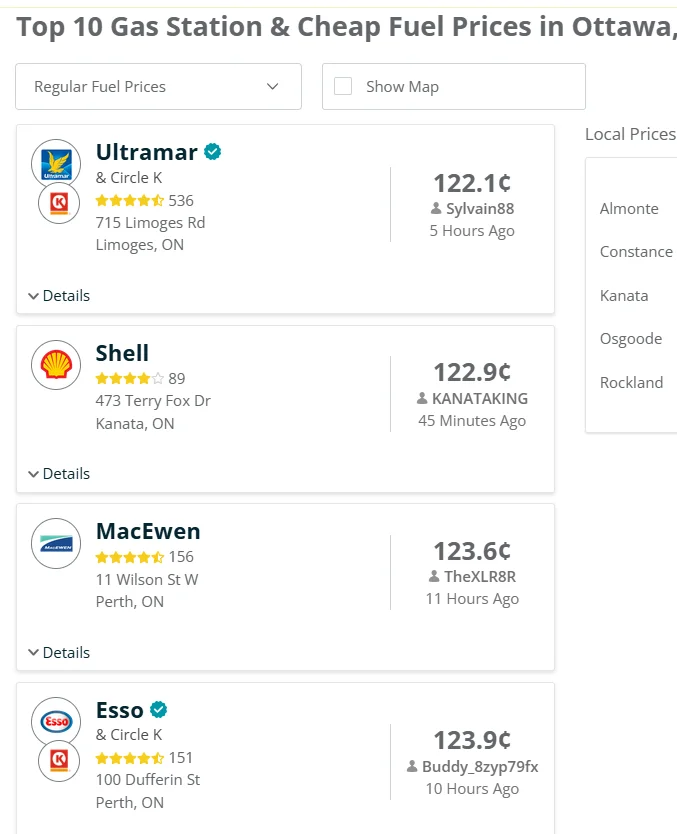Image resolution: width=677 pixels, height=834 pixels.
Task: Open the Regular Fuel Prices dropdown
Action: click(x=158, y=87)
